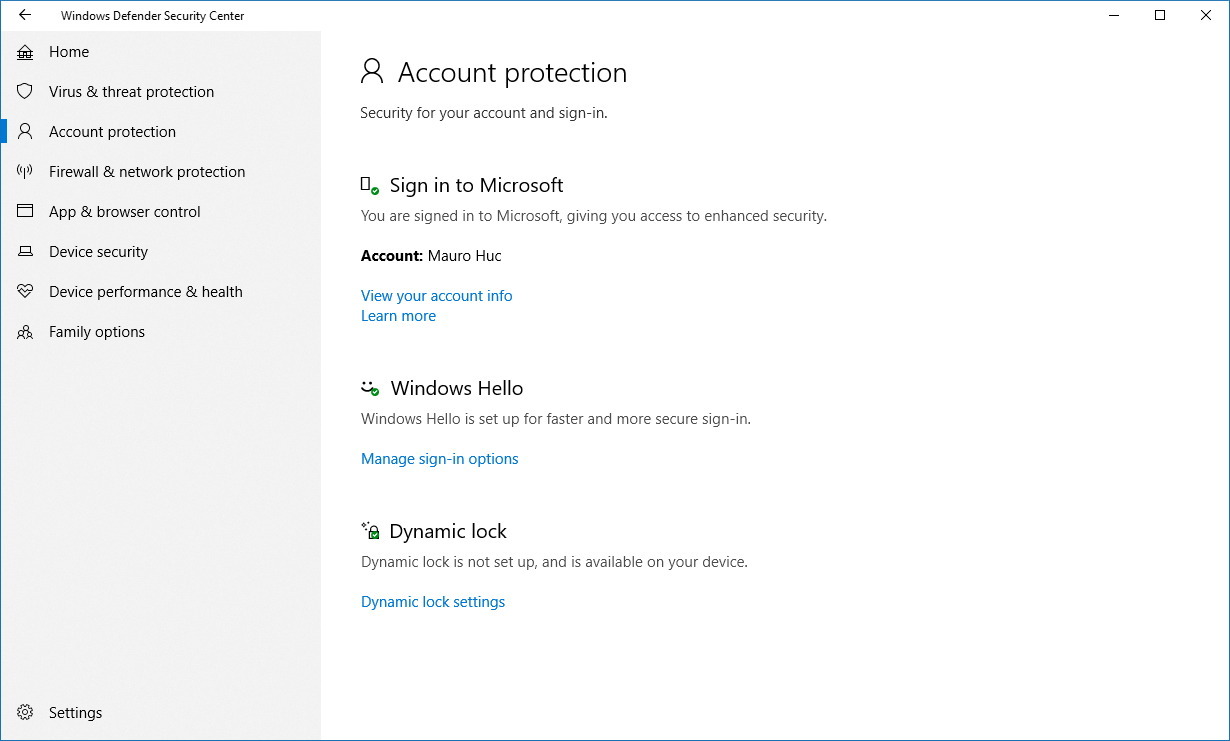Open Dynamic lock settings link

tap(433, 602)
